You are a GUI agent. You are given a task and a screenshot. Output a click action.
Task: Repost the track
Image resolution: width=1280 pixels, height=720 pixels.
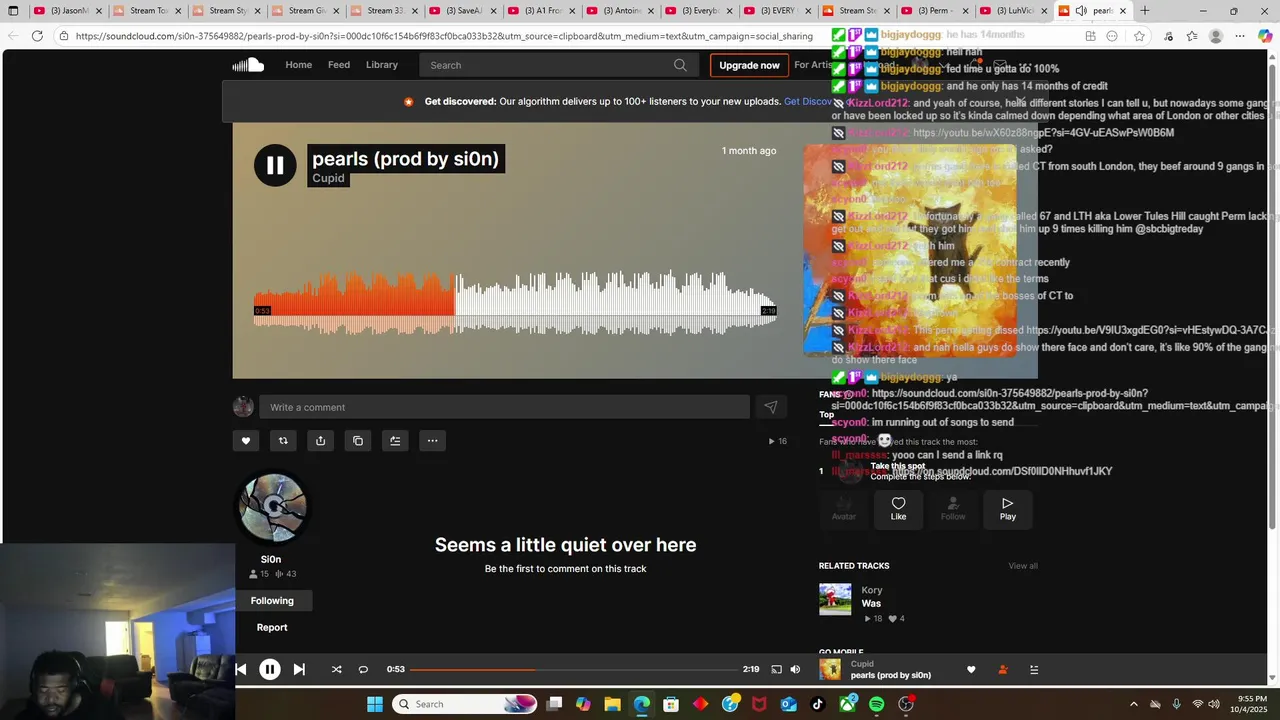(283, 441)
